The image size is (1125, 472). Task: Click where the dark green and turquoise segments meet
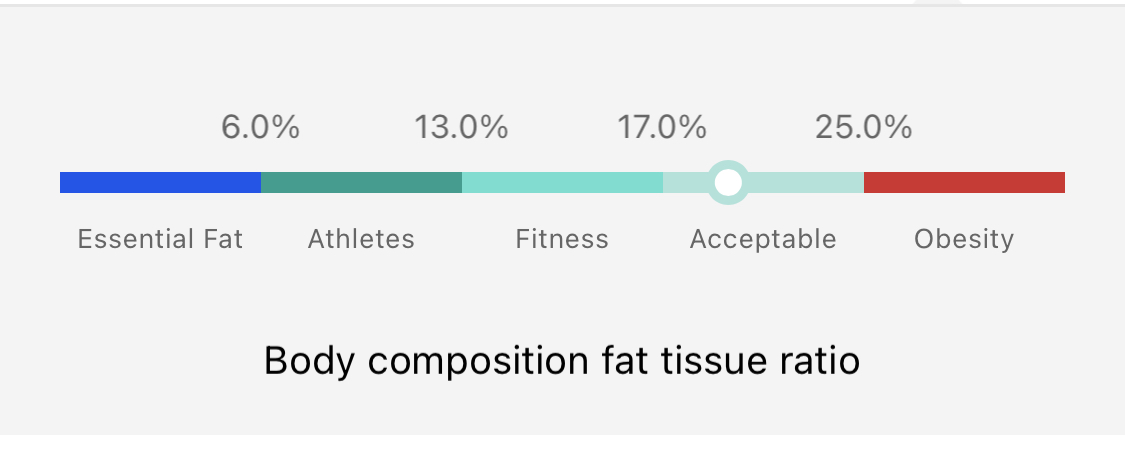[x=462, y=182]
